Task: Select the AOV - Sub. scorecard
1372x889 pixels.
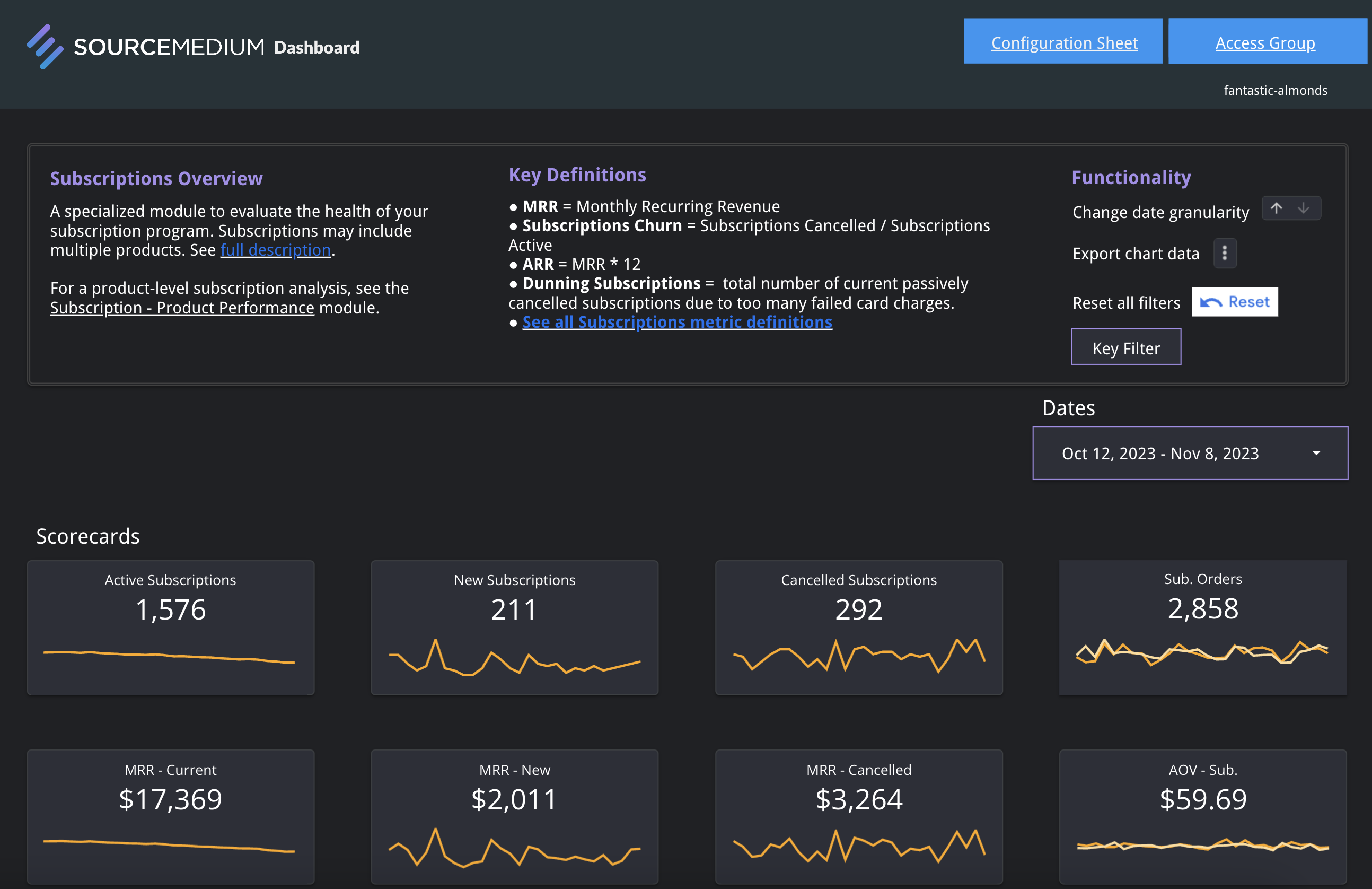Action: (1202, 799)
